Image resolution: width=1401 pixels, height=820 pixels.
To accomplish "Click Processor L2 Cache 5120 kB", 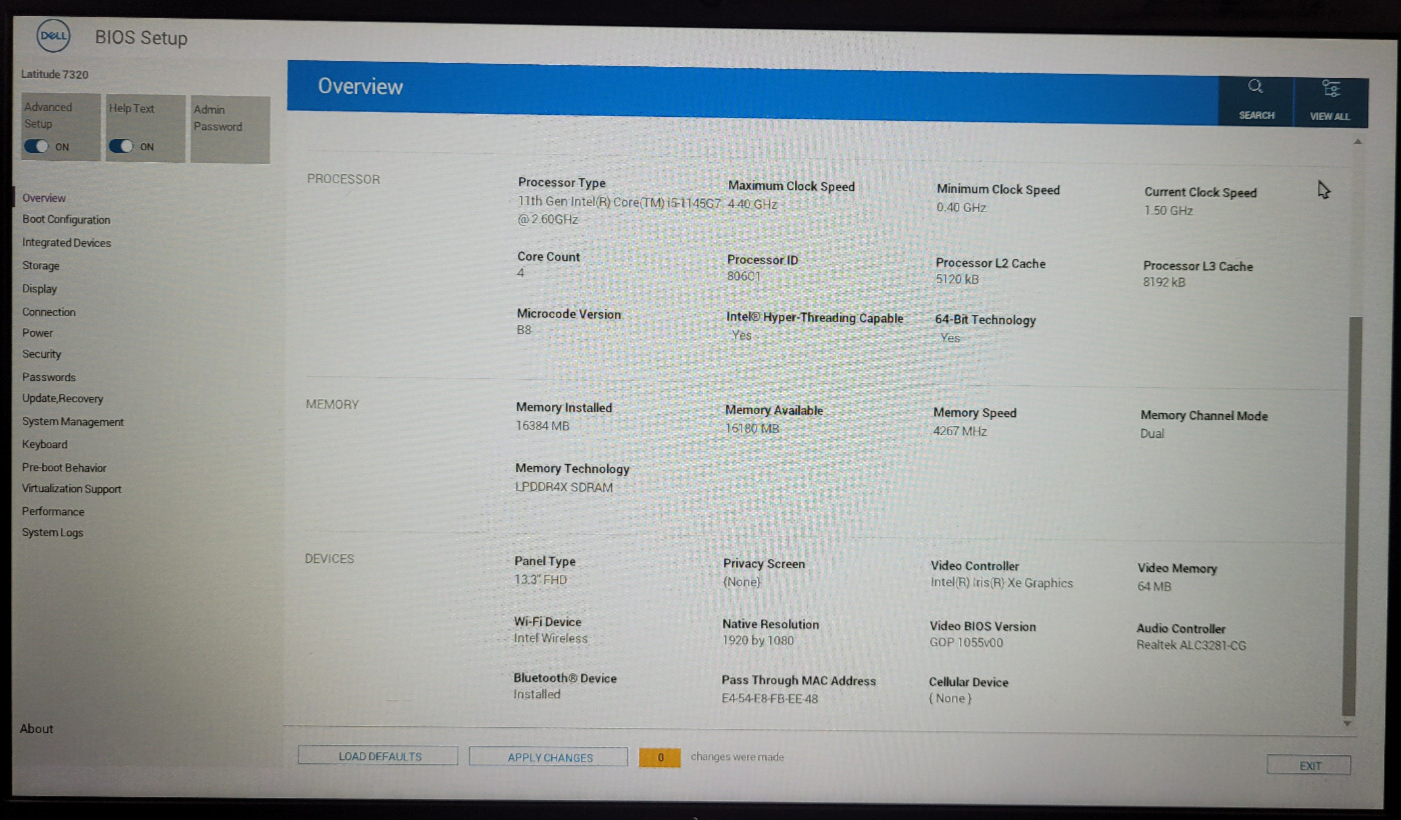I will click(x=957, y=279).
